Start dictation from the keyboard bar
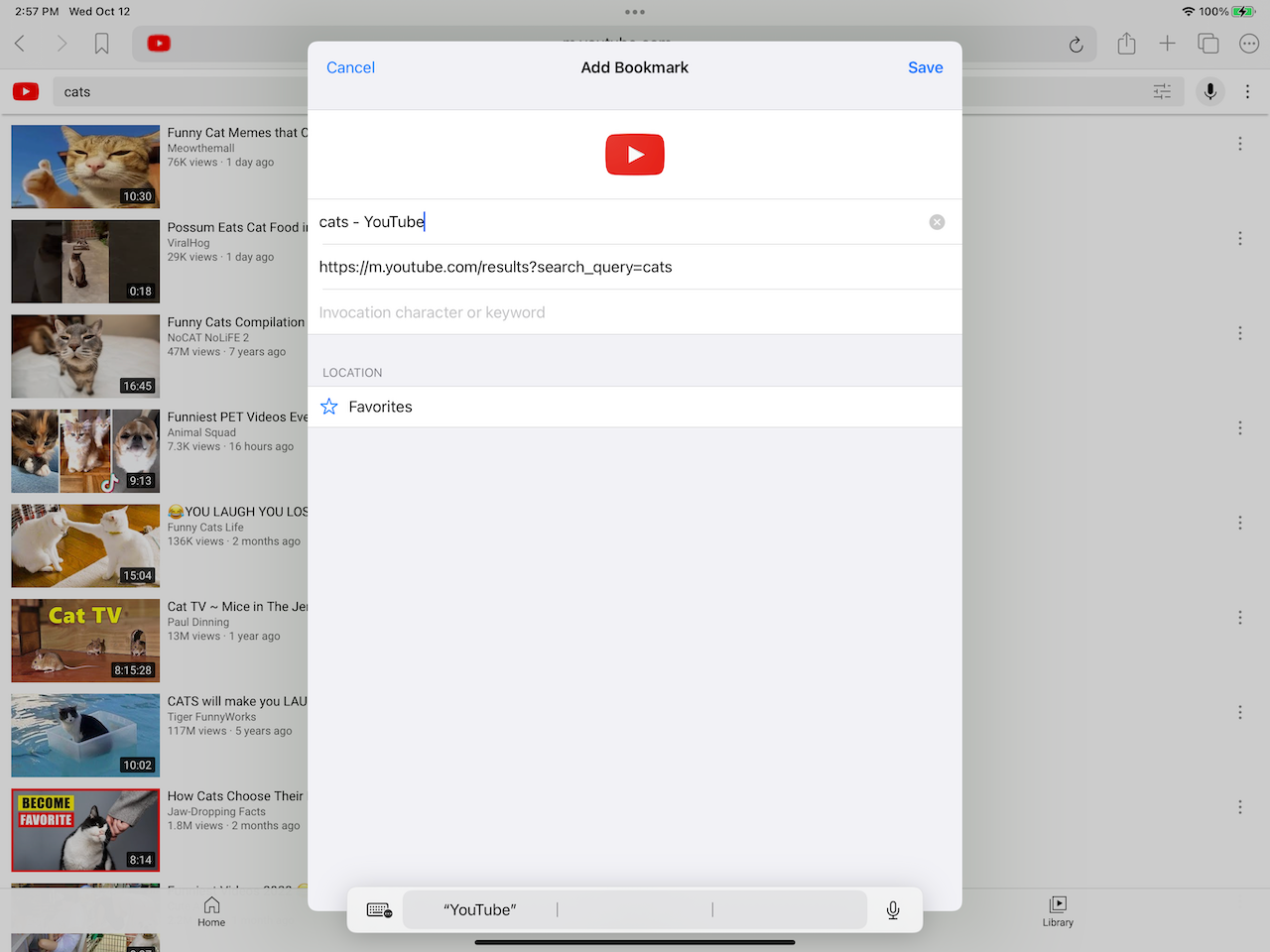Image resolution: width=1270 pixels, height=952 pixels. [x=893, y=910]
